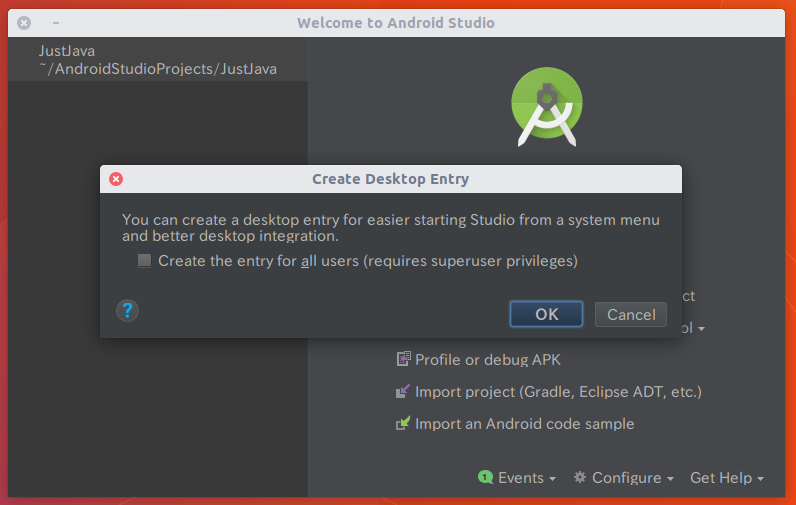Cancel the Create Desktop Entry dialog
Screen dimensions: 796x505
(x=631, y=314)
